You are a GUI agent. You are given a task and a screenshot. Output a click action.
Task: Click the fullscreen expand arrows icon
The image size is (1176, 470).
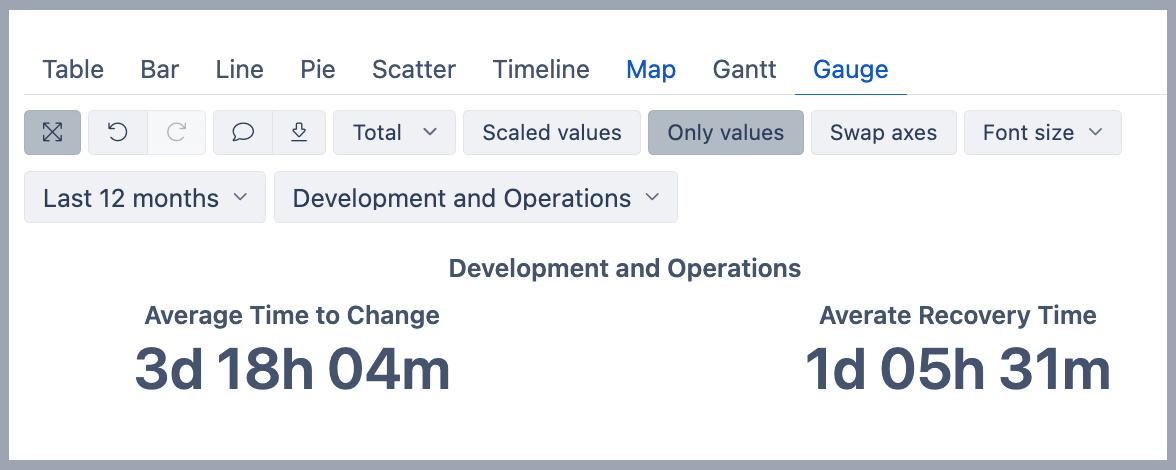[x=53, y=133]
